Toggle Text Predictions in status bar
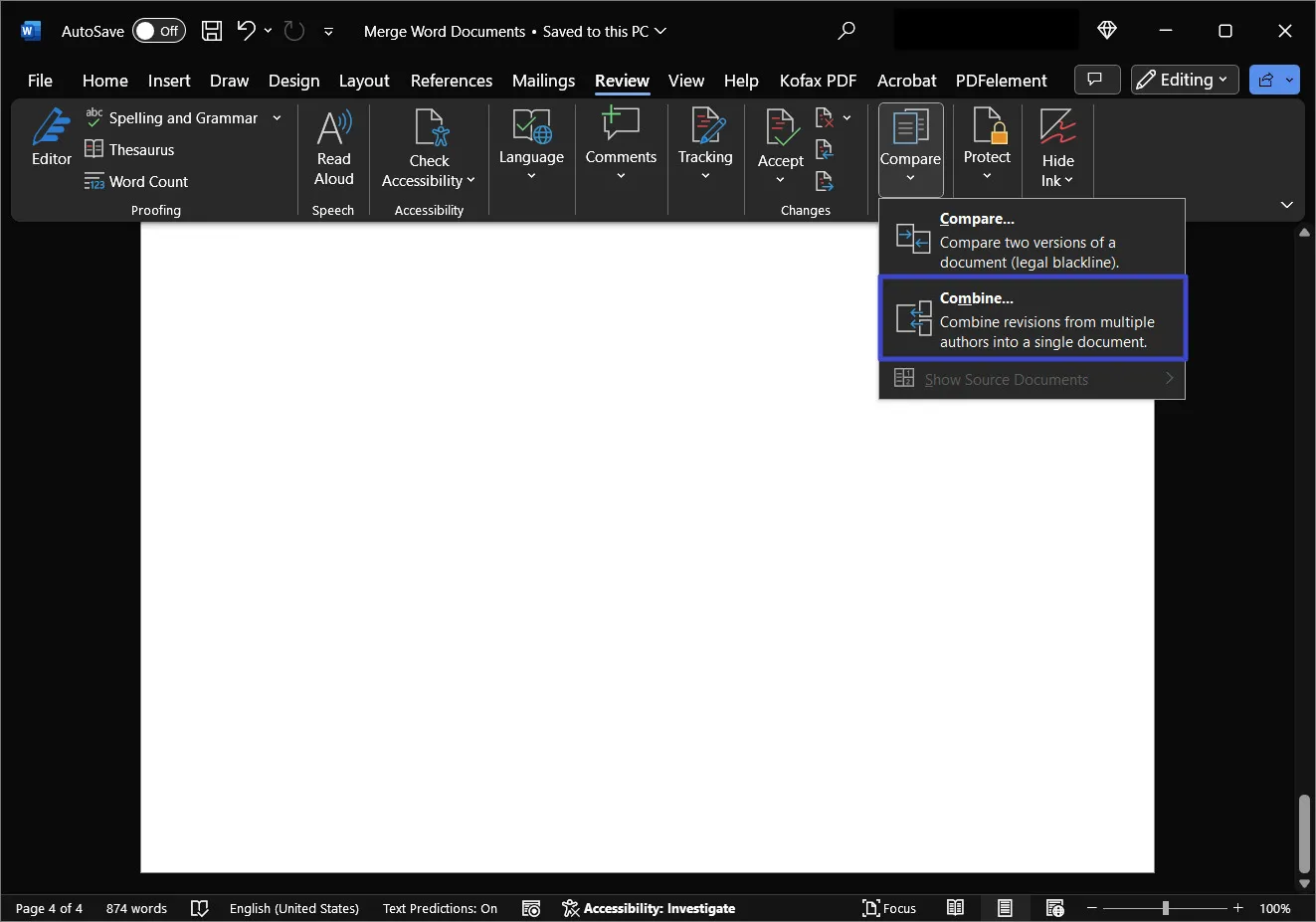Image resolution: width=1316 pixels, height=922 pixels. coord(440,908)
